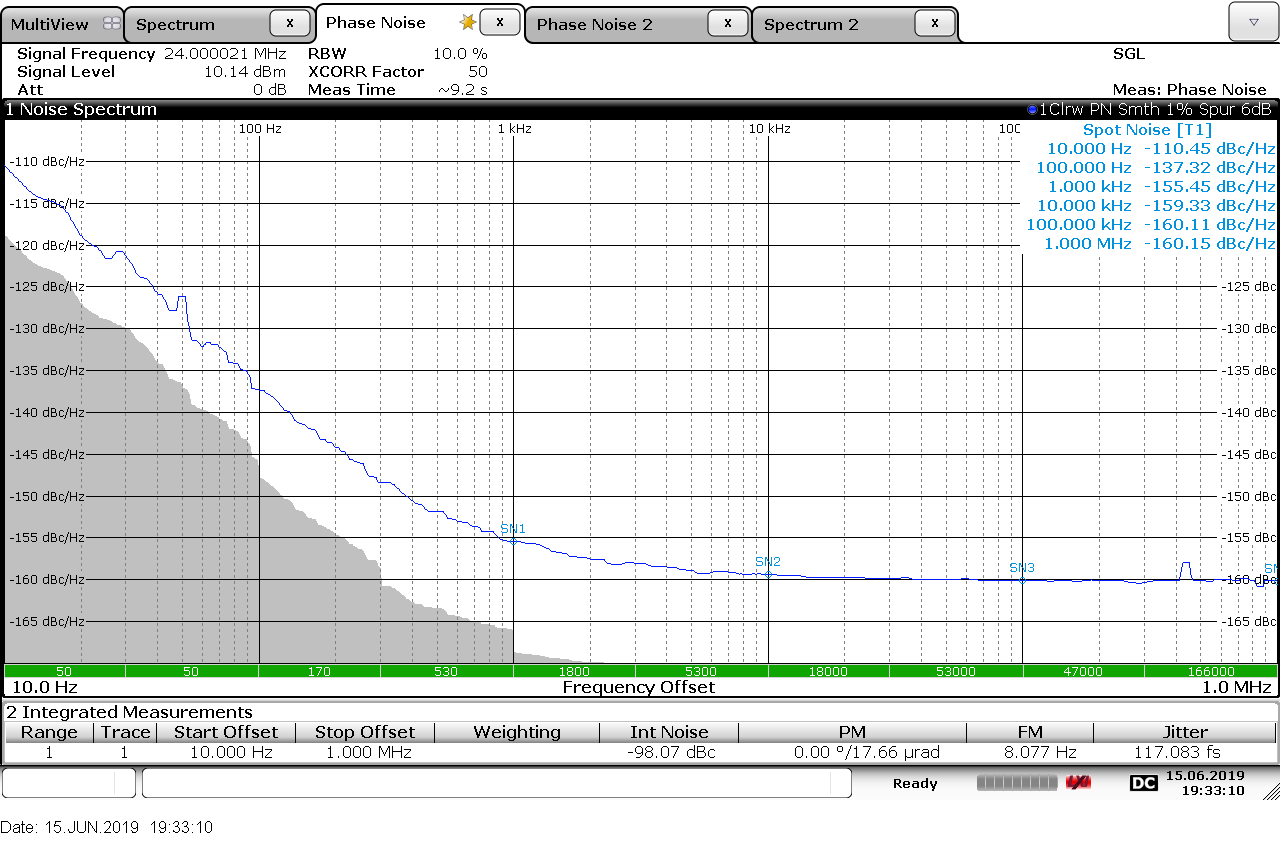The height and width of the screenshot is (855, 1280).
Task: Click the measurement progress bar
Action: [1018, 782]
